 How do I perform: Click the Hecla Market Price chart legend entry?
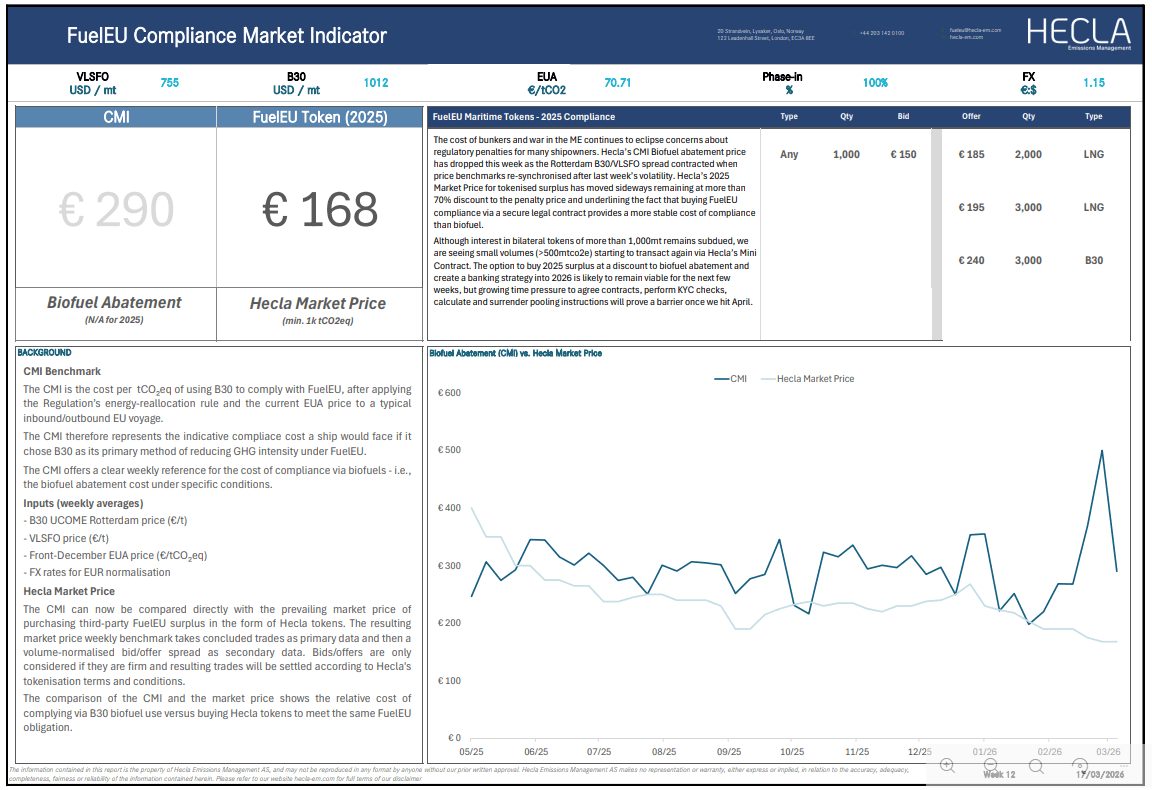click(x=807, y=378)
